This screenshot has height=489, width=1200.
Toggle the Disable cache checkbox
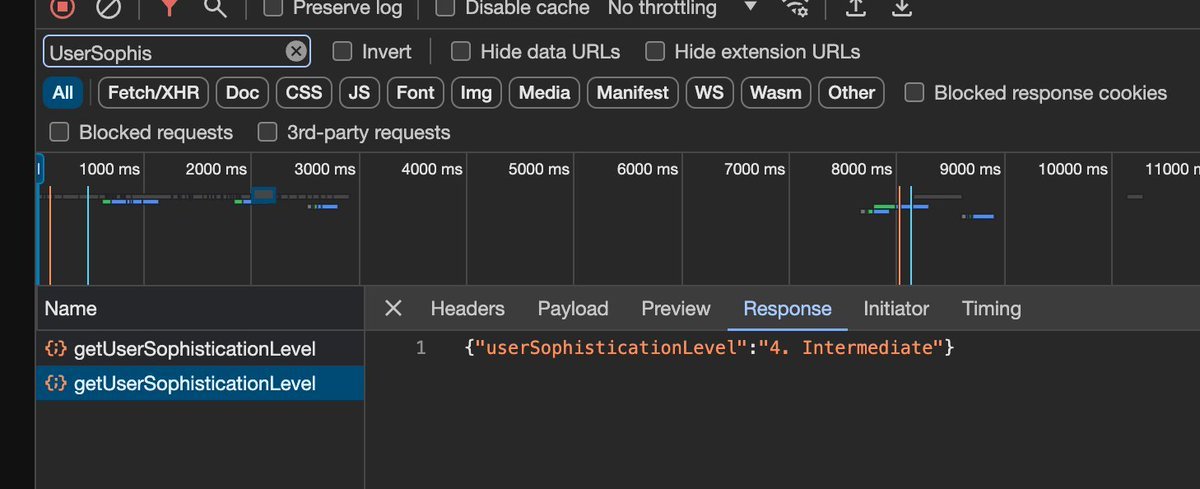pyautogui.click(x=446, y=8)
